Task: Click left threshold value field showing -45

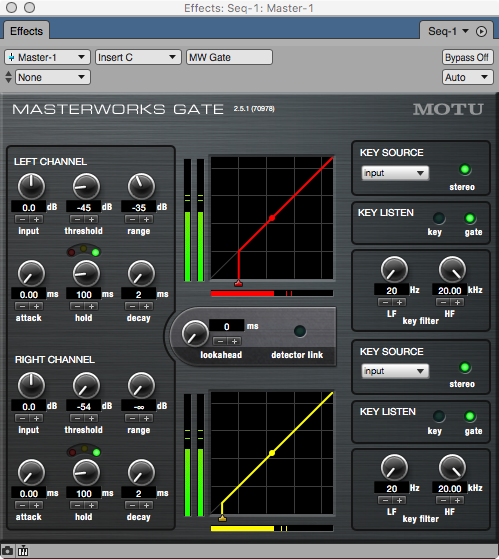Action: (x=84, y=207)
